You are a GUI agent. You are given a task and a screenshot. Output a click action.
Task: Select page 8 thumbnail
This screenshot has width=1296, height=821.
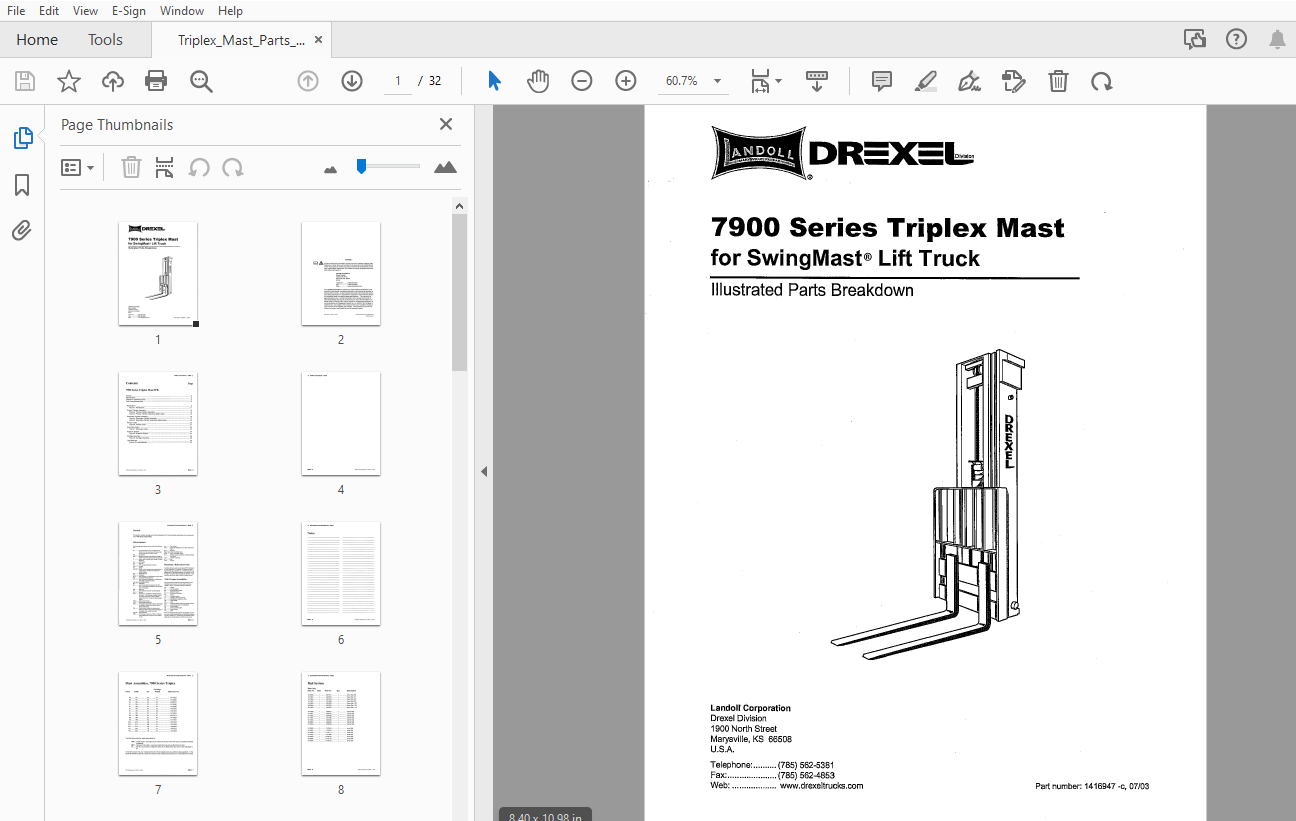341,724
